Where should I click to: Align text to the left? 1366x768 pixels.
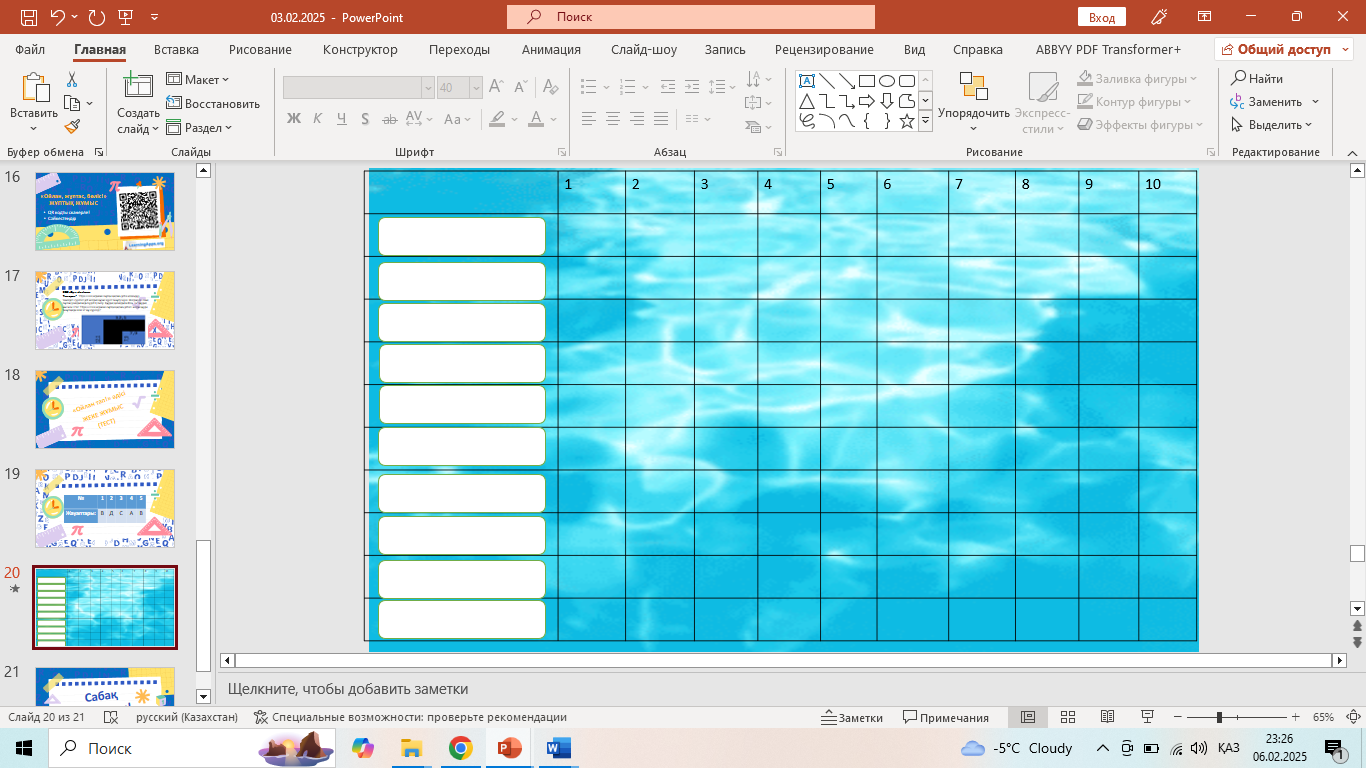pyautogui.click(x=588, y=118)
